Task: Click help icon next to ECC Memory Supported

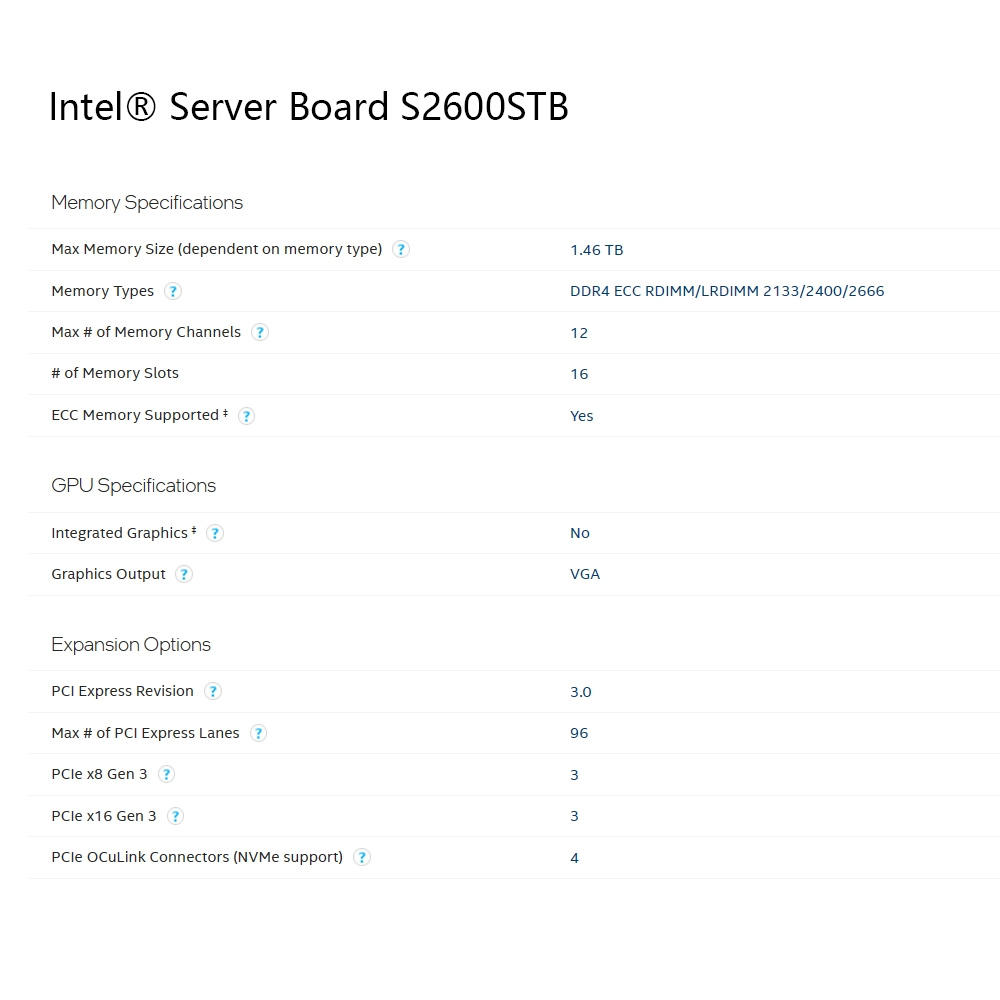Action: [246, 416]
